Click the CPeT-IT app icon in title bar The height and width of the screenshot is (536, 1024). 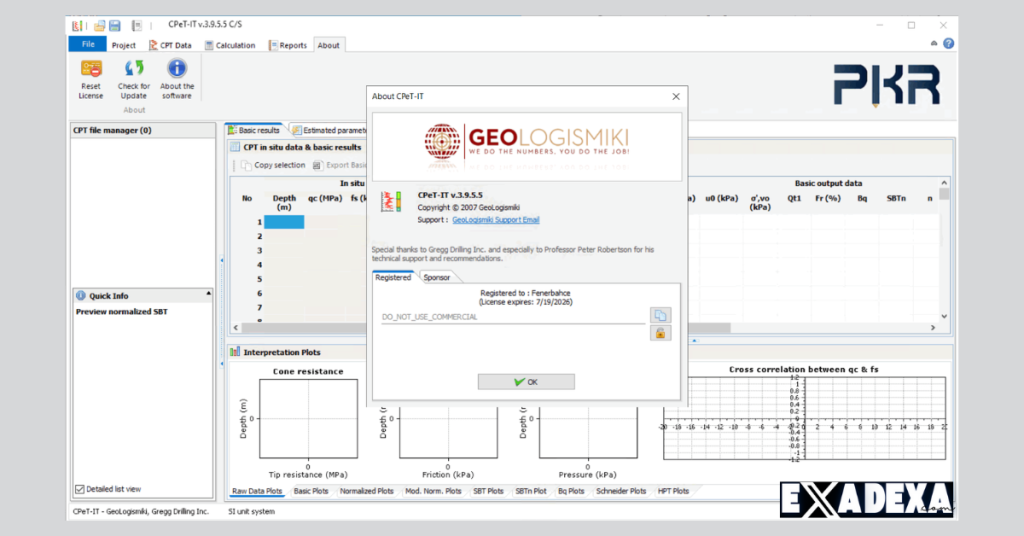[x=77, y=25]
